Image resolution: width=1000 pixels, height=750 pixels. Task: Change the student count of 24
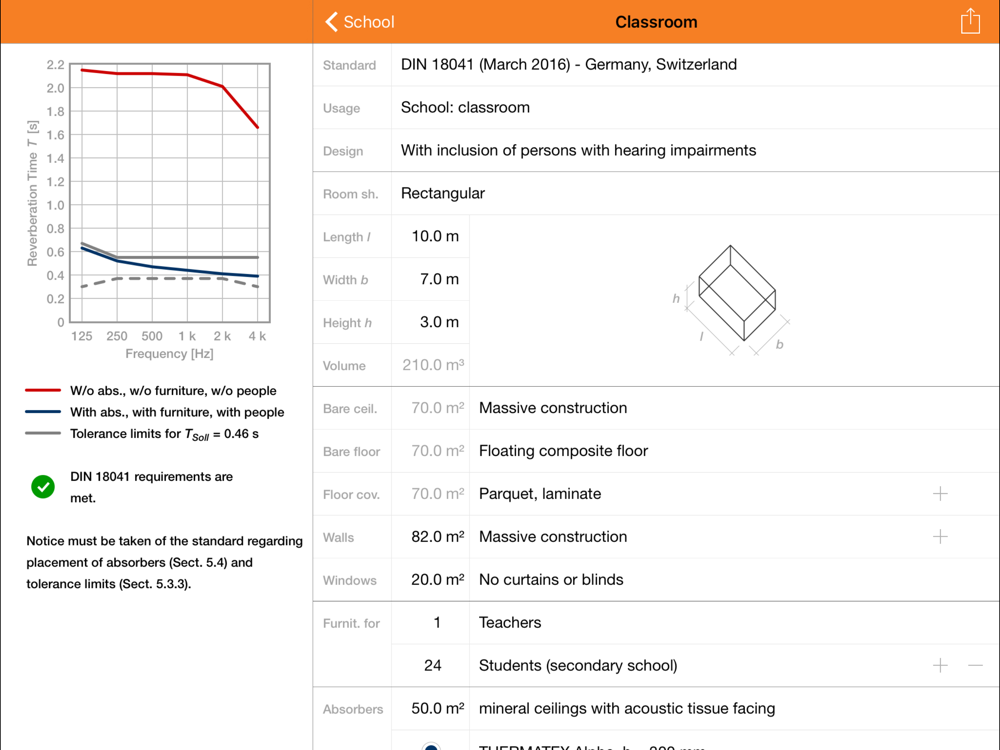click(432, 665)
